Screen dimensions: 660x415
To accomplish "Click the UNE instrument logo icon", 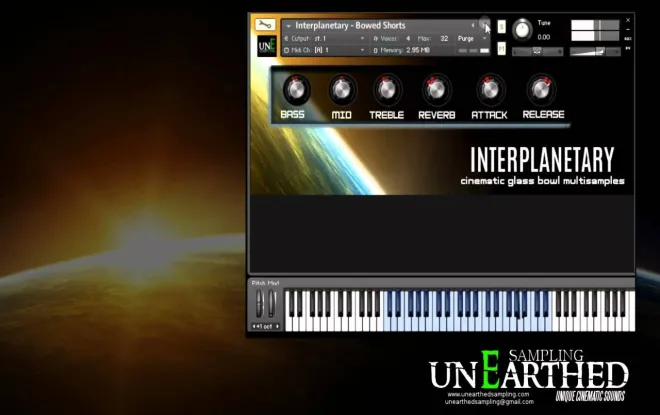I will coord(267,45).
